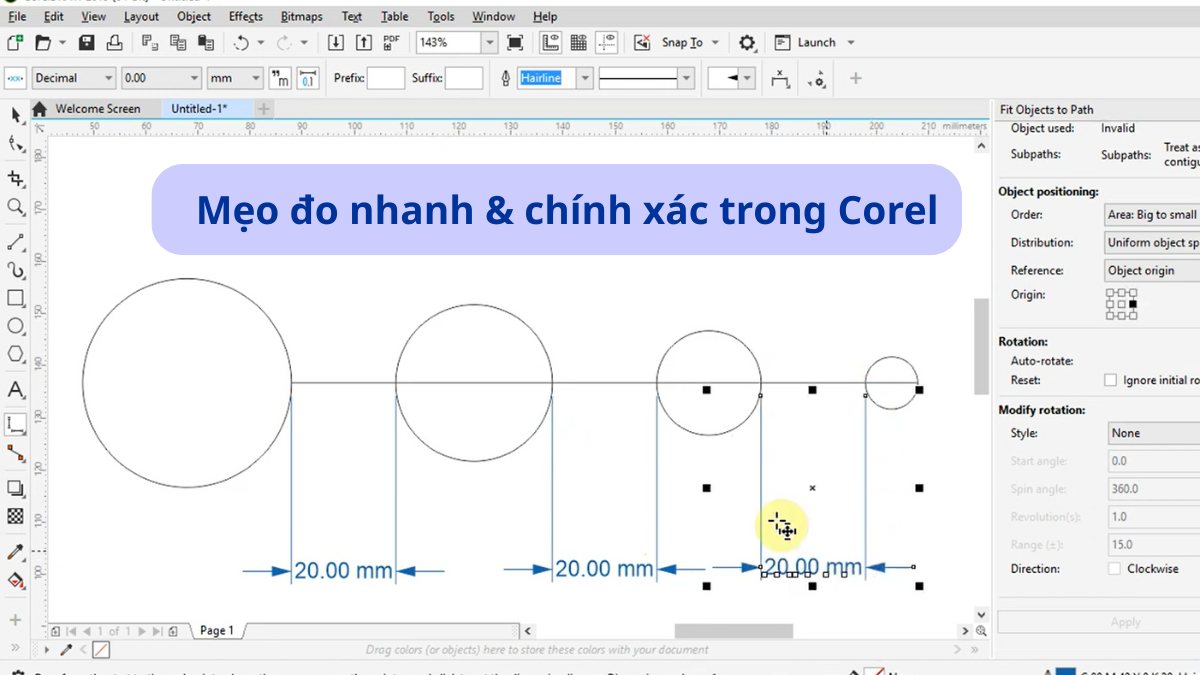Toggle snapping off icon
The height and width of the screenshot is (675, 1200).
coord(642,42)
